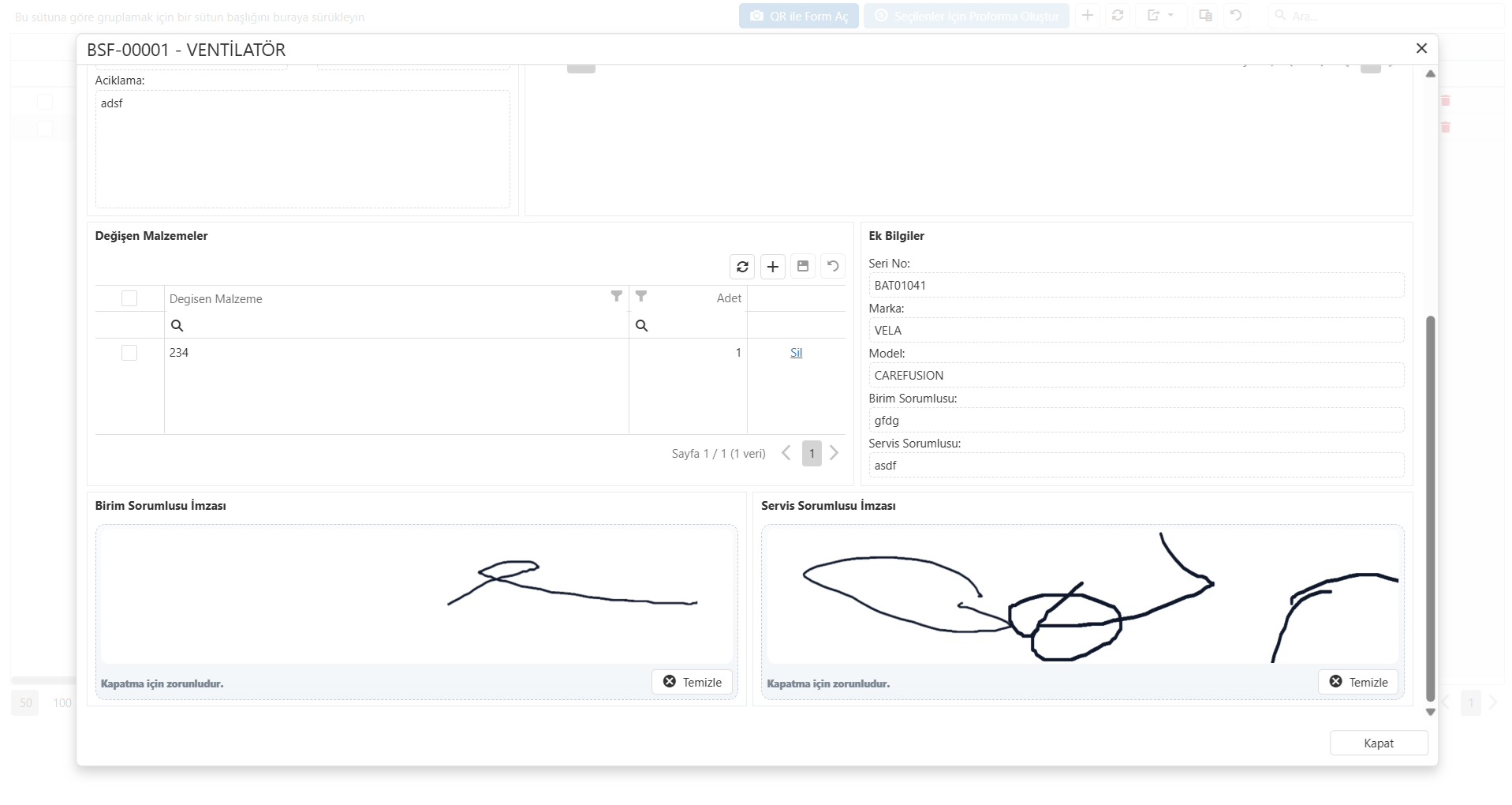Viewport: 1512px width, 805px height.
Task: Refresh the Değişen Malzemeler grid
Action: [x=742, y=267]
